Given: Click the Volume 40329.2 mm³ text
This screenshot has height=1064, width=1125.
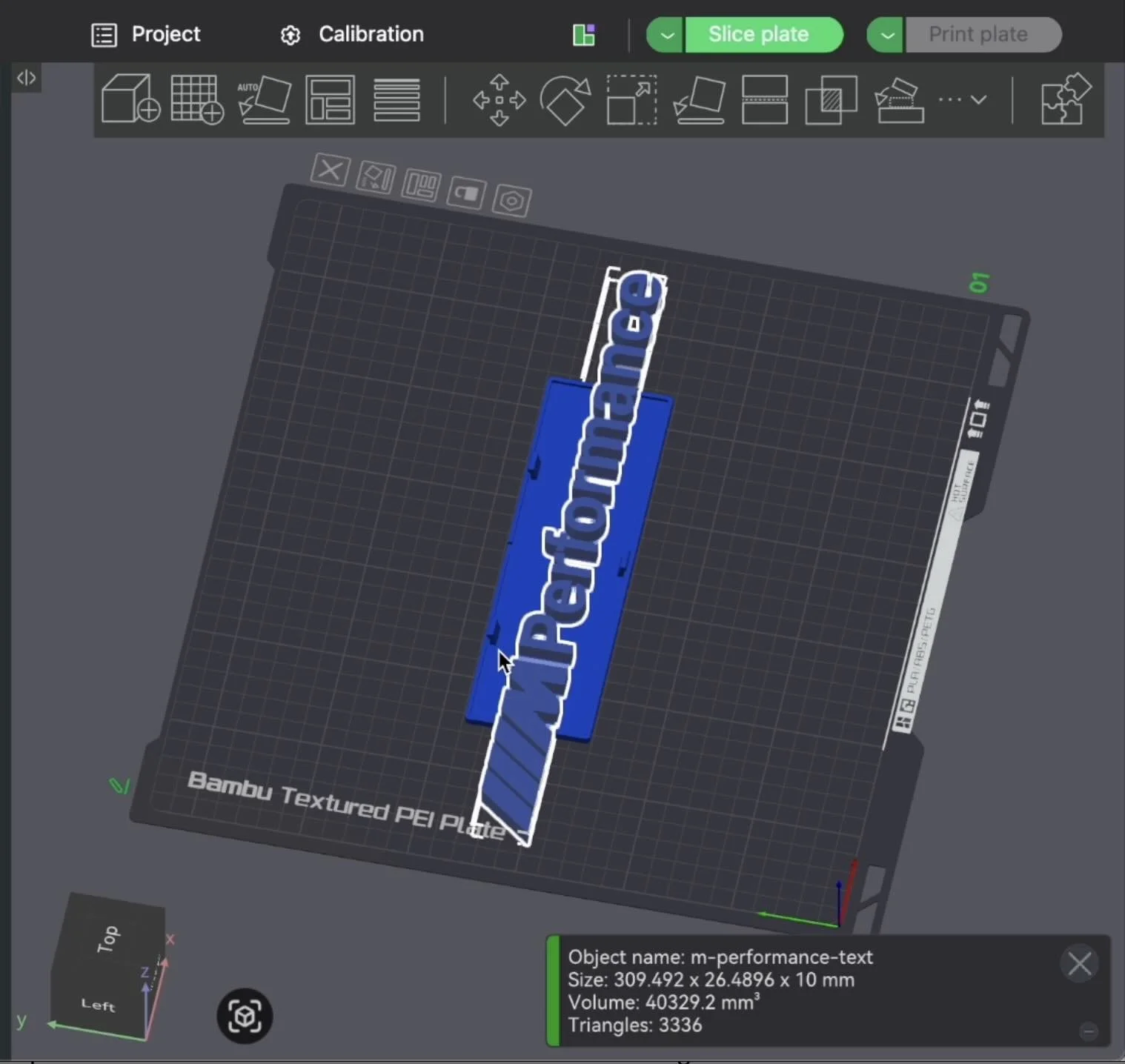Looking at the screenshot, I should pyautogui.click(x=664, y=1002).
